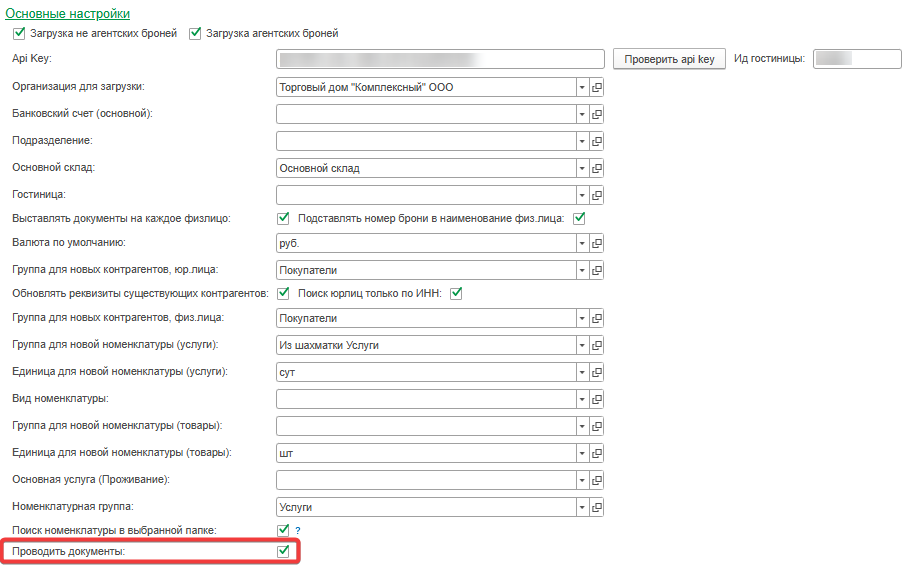Click the empty Основная услуга (Проживание) field
Viewport: 918px width, 575px height.
(x=426, y=480)
